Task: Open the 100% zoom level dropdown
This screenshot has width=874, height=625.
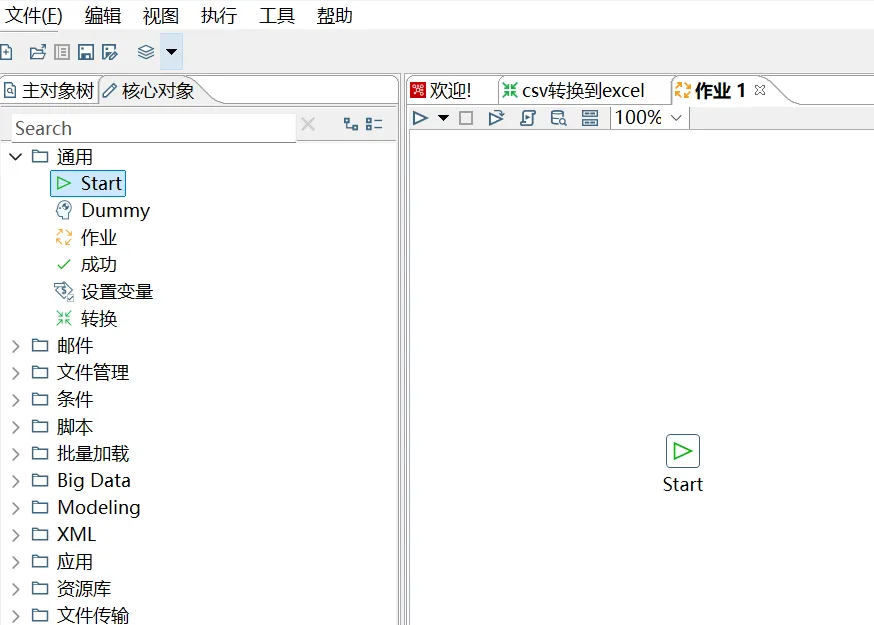Action: (676, 118)
